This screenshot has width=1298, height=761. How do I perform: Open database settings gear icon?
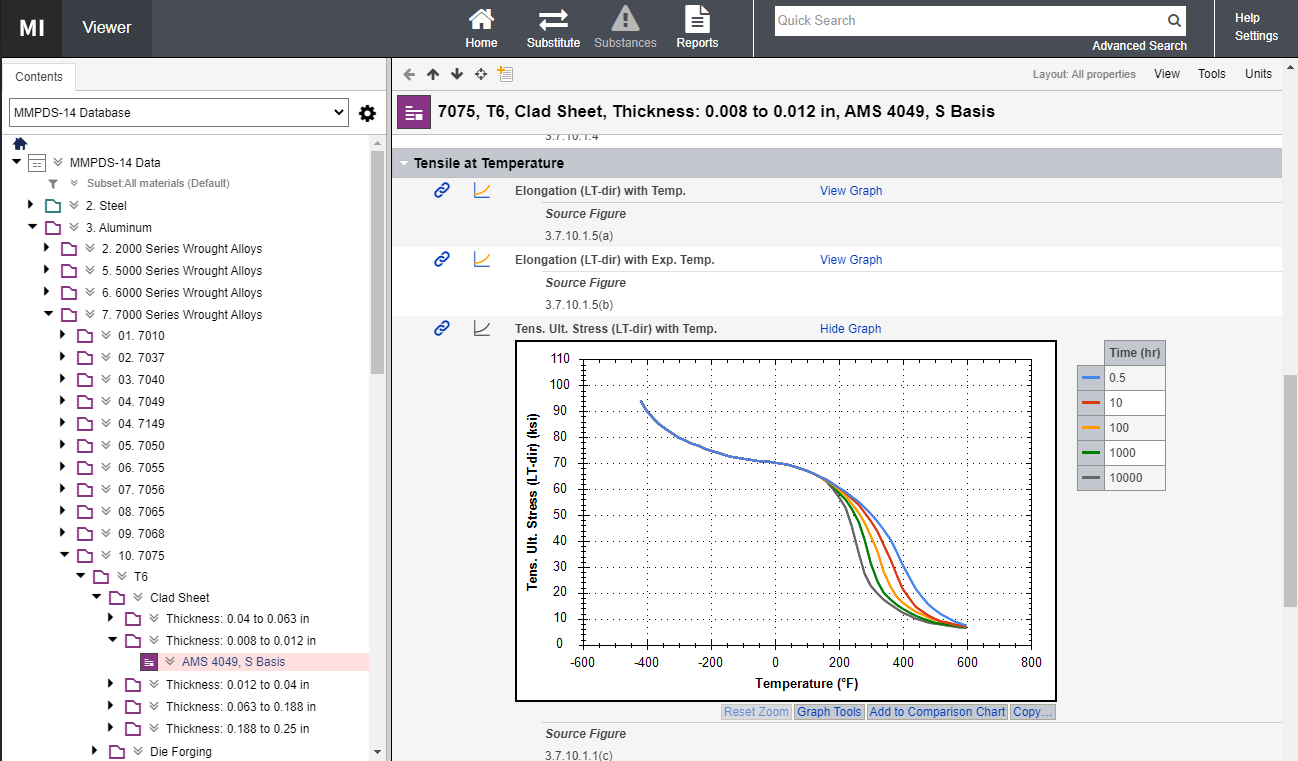point(367,113)
